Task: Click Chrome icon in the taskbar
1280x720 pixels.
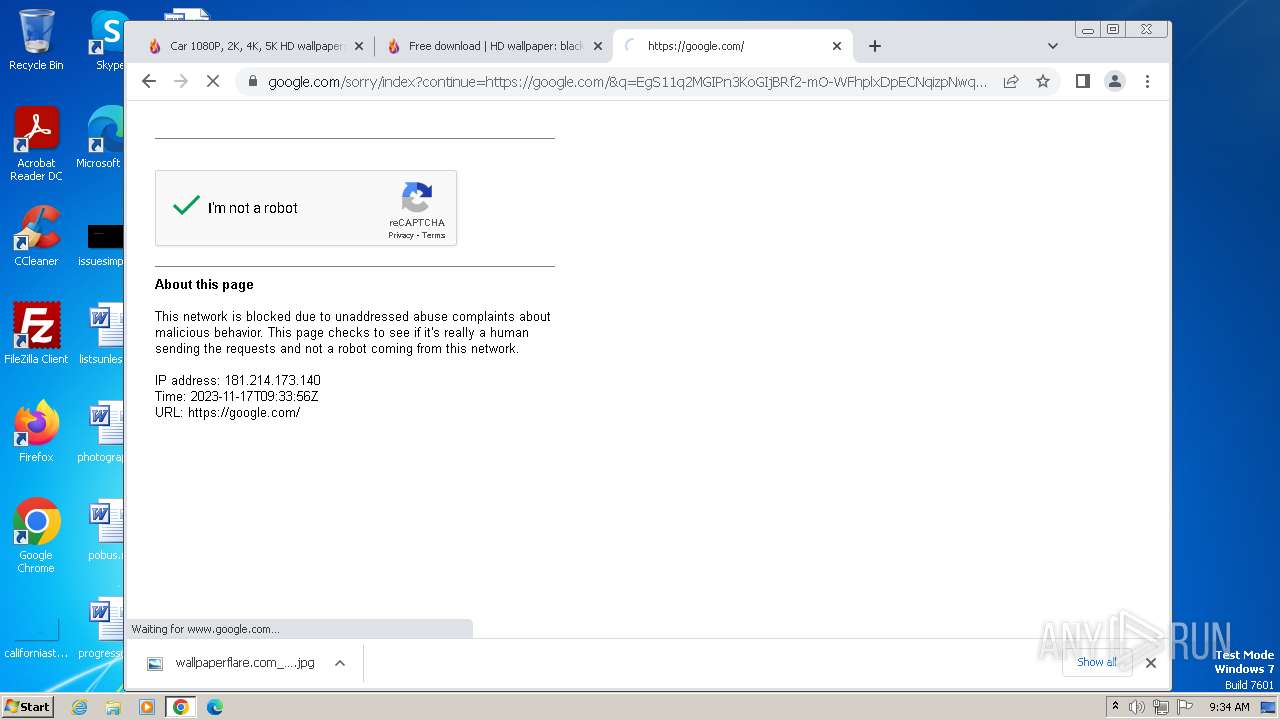Action: [x=181, y=707]
